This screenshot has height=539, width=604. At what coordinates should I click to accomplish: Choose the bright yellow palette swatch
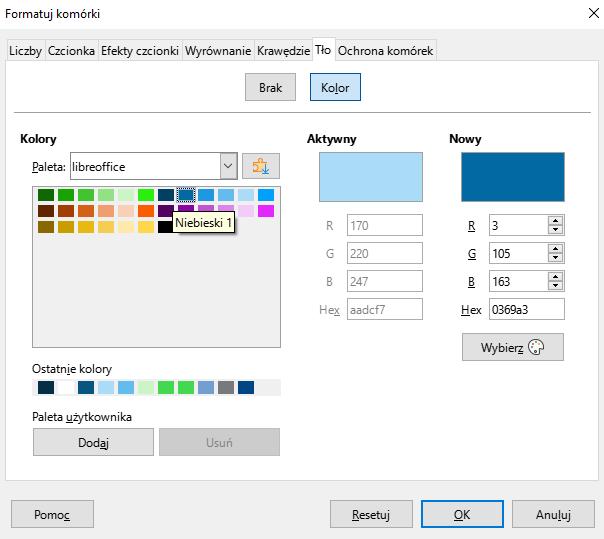(146, 227)
